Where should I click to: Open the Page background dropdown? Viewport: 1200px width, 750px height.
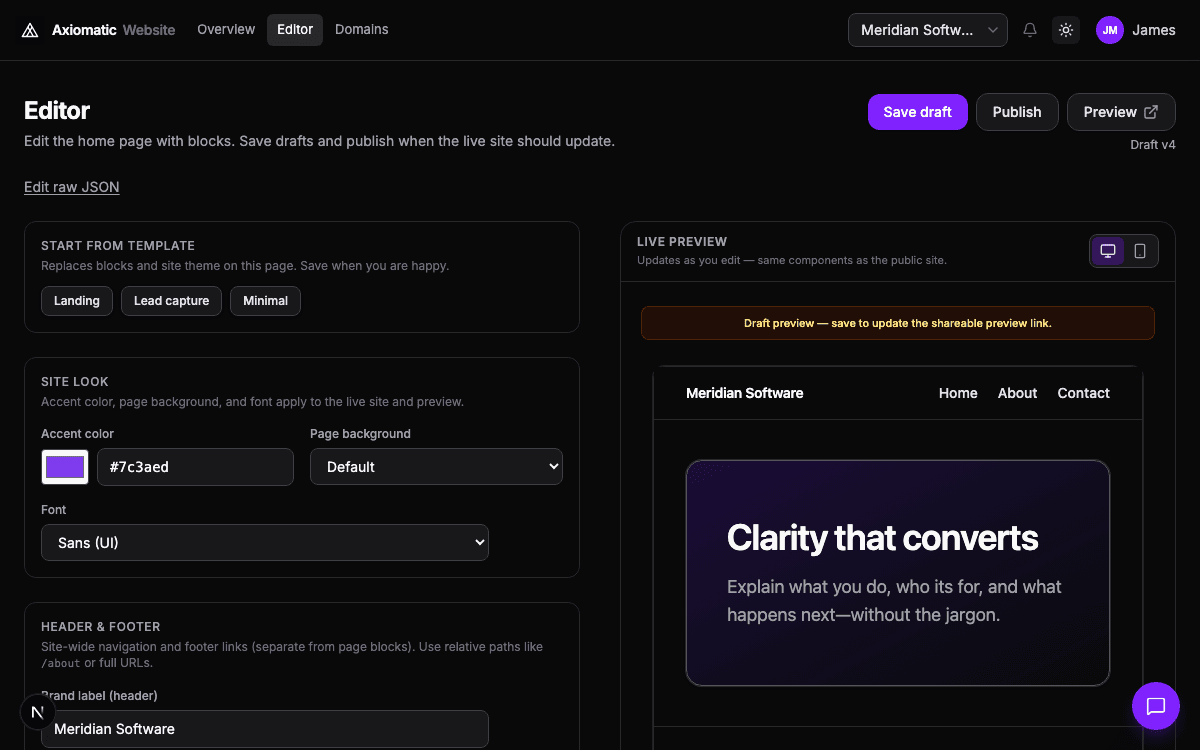(x=436, y=466)
